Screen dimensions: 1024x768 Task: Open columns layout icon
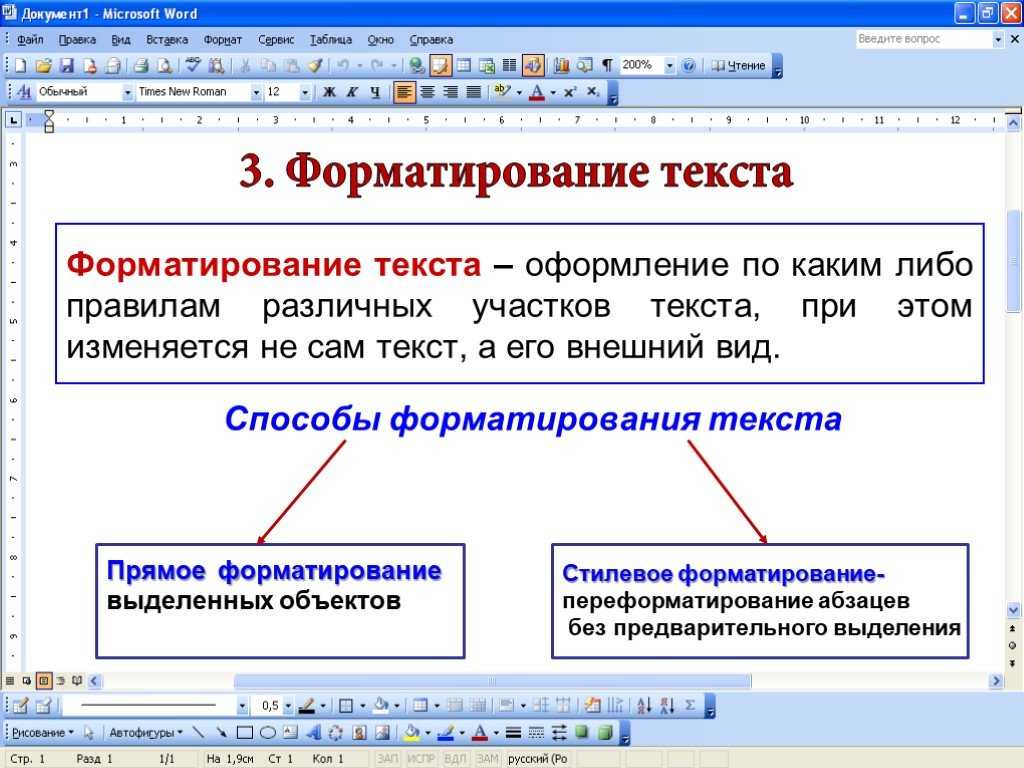509,65
